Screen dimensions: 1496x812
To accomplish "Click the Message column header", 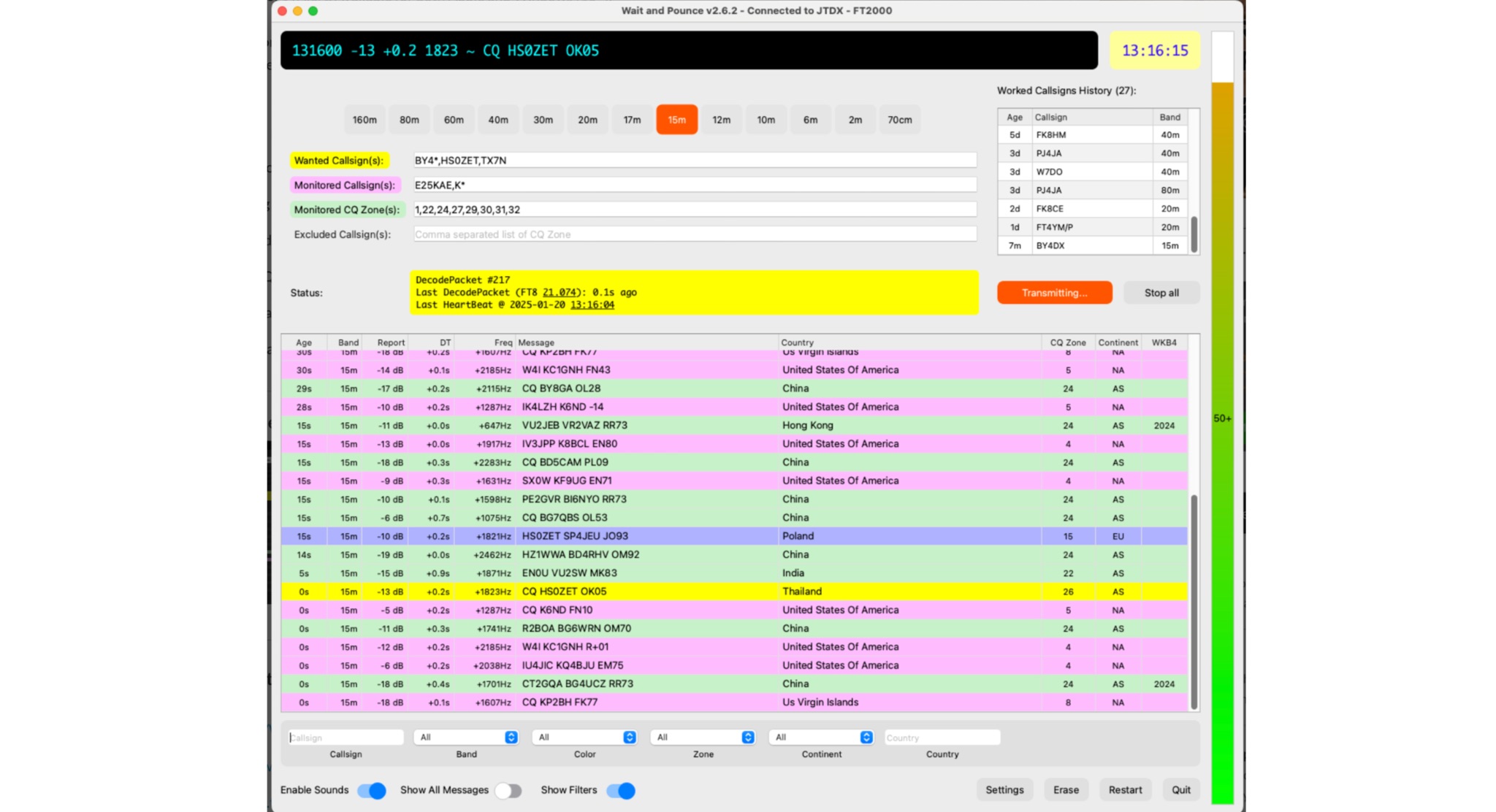I will click(x=646, y=342).
